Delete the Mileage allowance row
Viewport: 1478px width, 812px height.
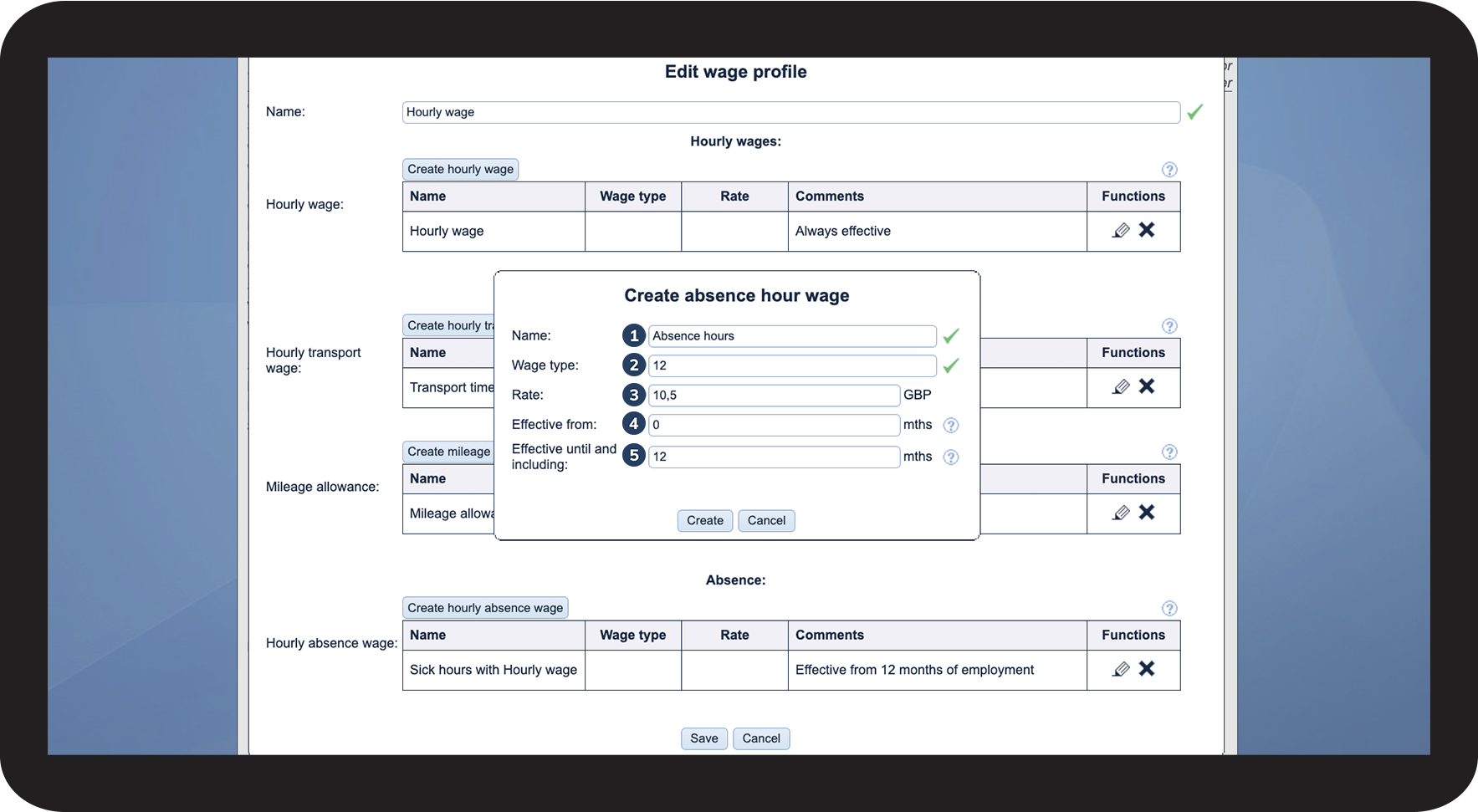coord(1147,513)
